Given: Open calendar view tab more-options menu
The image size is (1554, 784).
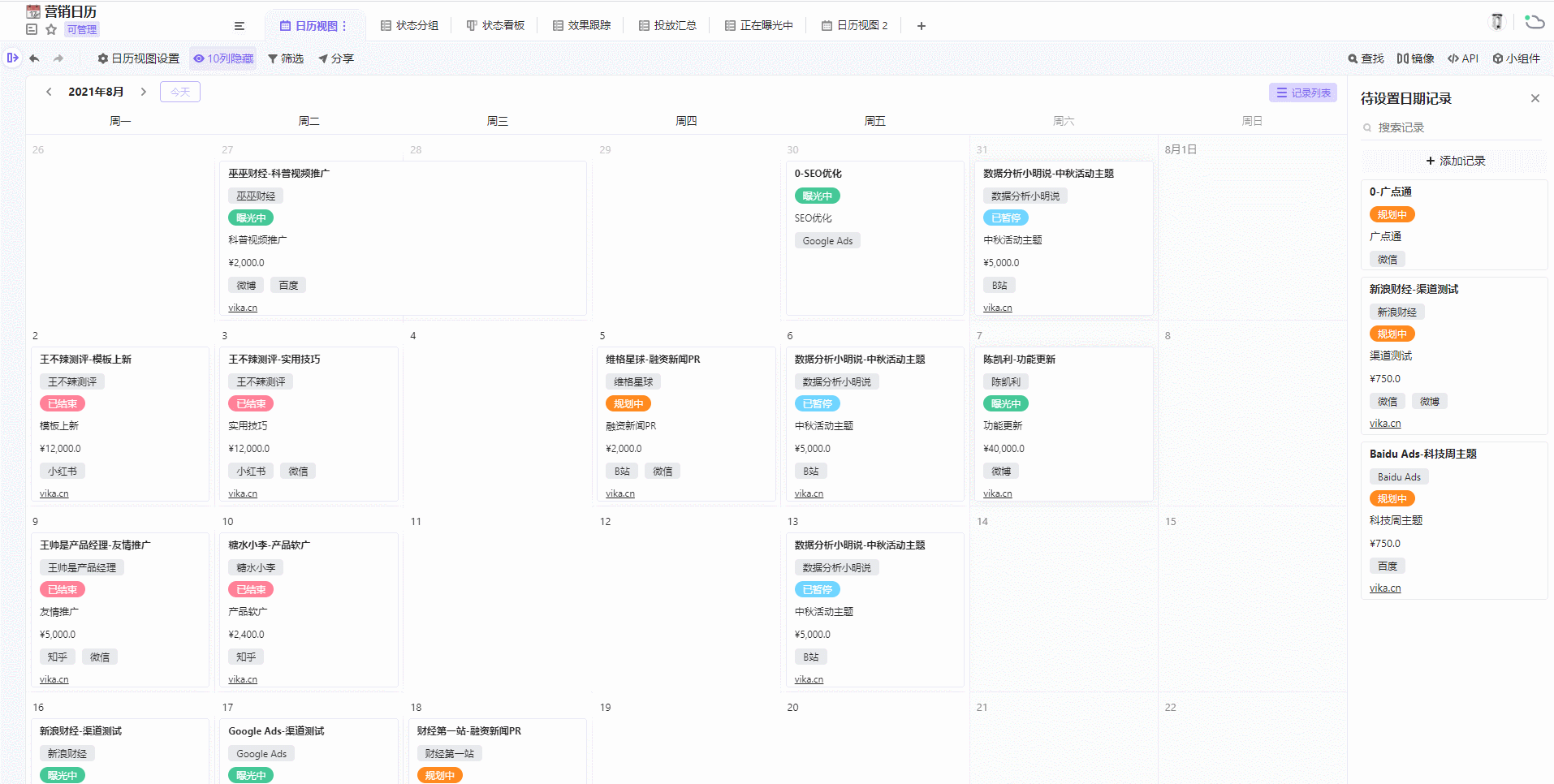Looking at the screenshot, I should click(344, 26).
